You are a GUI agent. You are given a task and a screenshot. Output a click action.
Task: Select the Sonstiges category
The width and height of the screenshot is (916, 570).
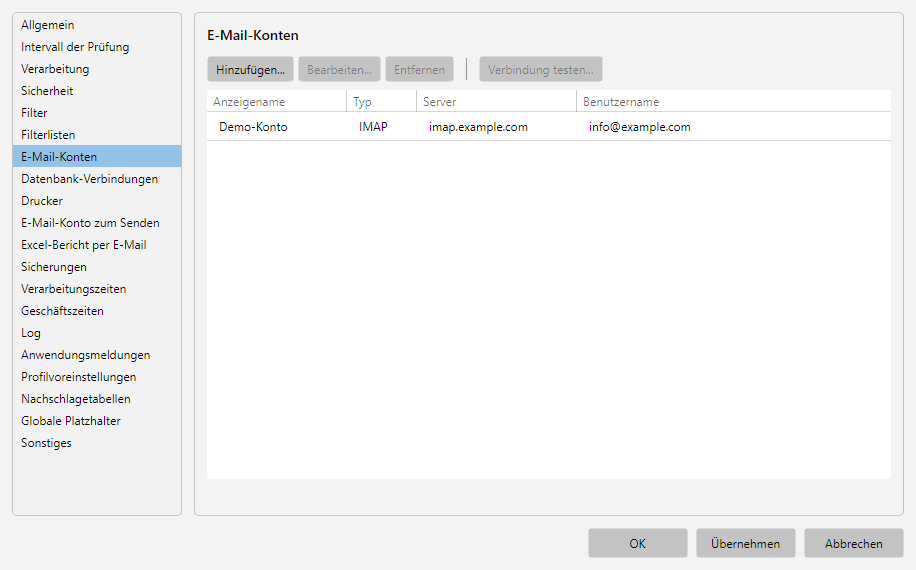(x=97, y=443)
